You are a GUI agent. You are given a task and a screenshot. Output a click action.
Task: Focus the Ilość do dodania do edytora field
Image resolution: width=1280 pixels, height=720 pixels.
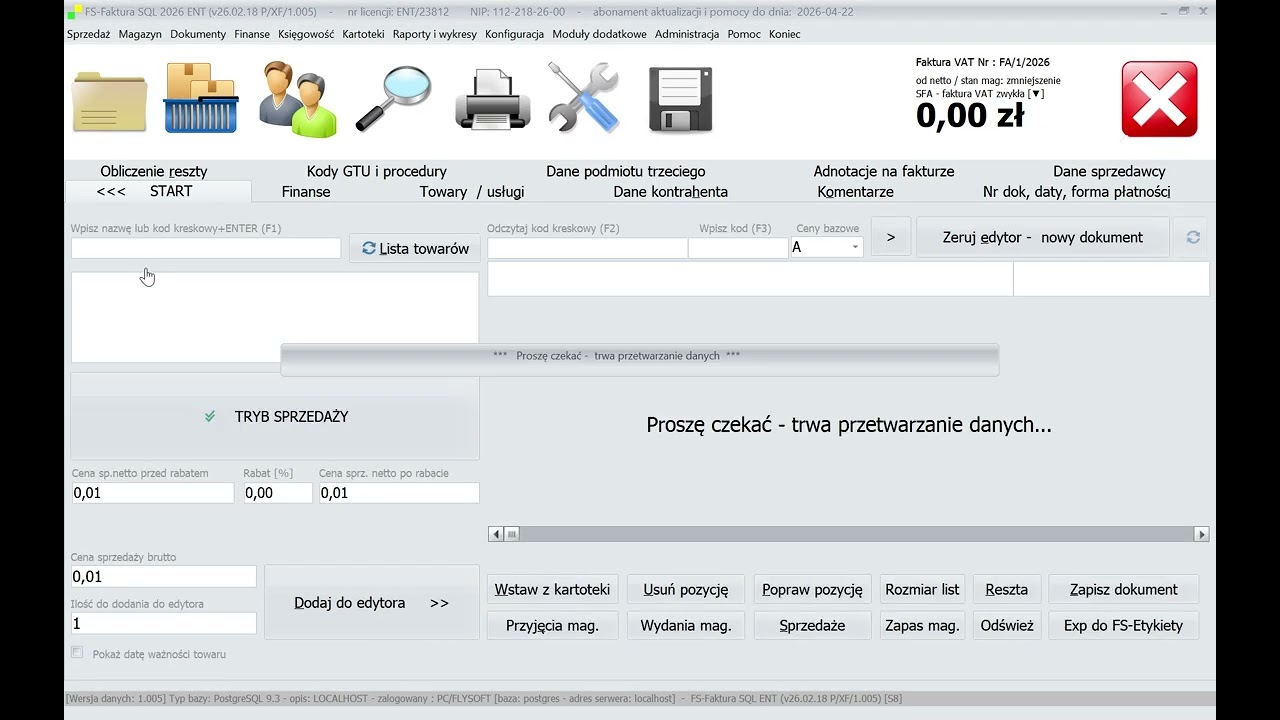pyautogui.click(x=163, y=623)
